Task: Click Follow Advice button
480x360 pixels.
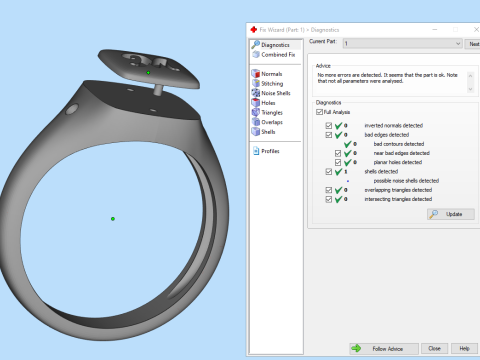Action: point(384,349)
